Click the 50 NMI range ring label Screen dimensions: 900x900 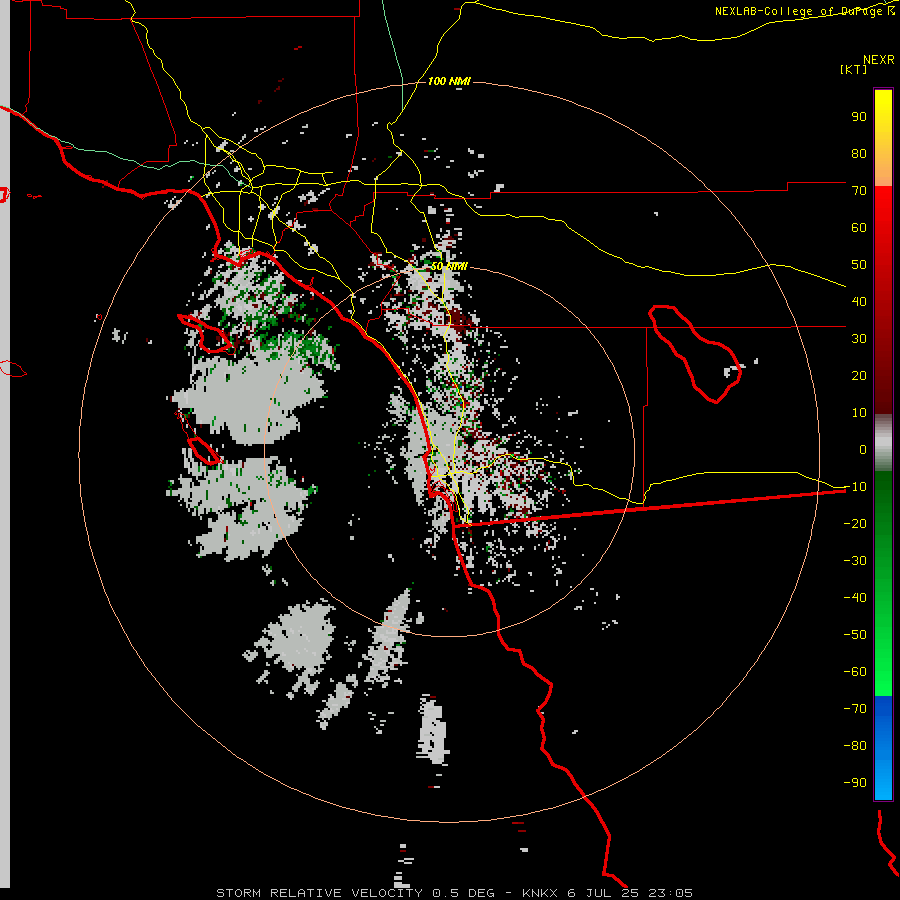coord(449,266)
